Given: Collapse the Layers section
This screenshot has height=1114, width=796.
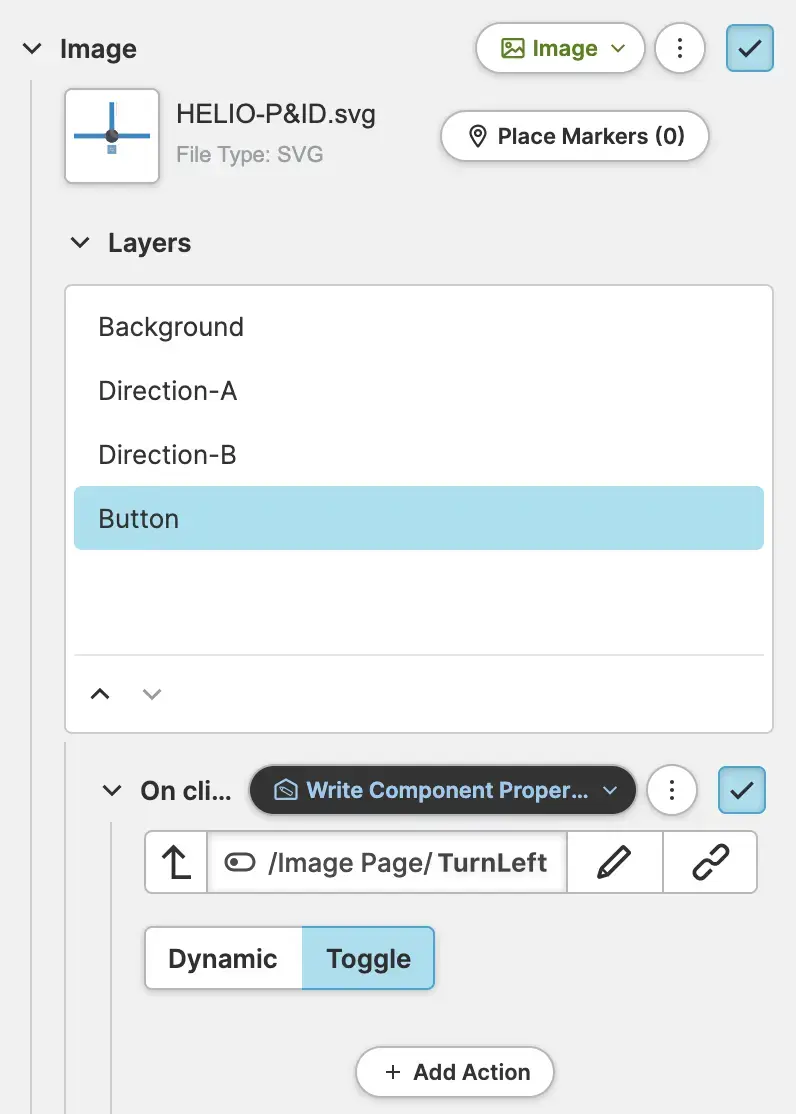Looking at the screenshot, I should click(80, 243).
